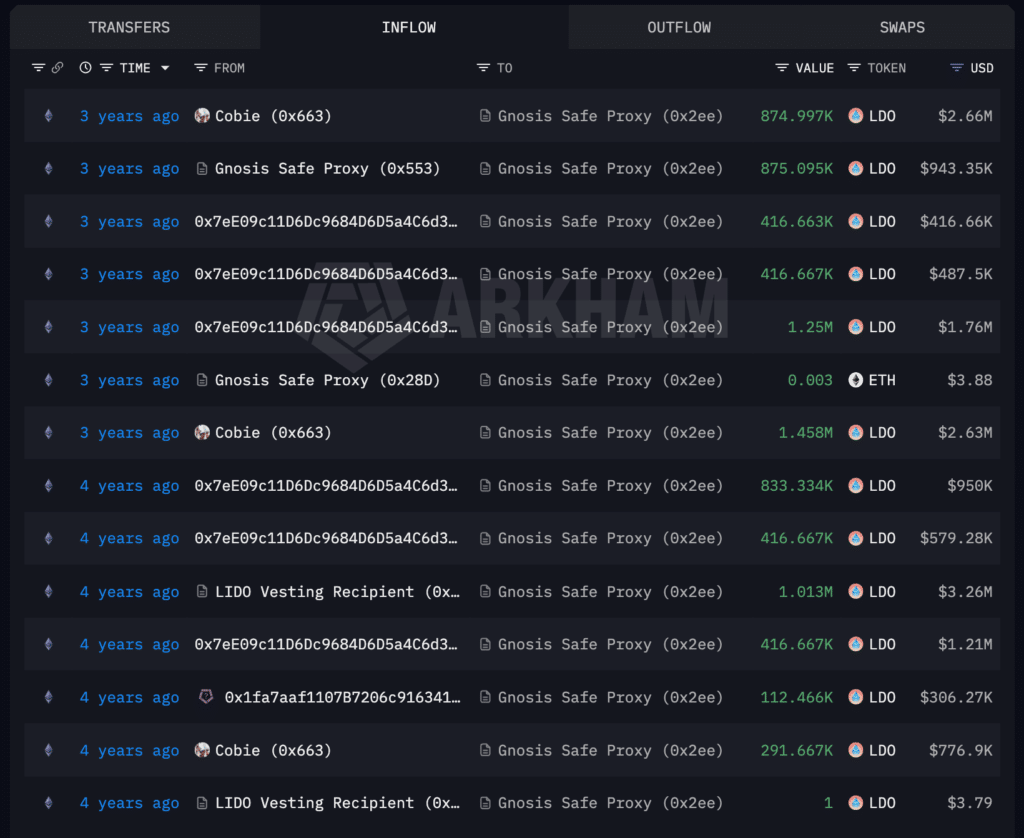The image size is (1024, 838).
Task: Click Ethereum chain icon in $2.66M row
Action: [x=48, y=116]
